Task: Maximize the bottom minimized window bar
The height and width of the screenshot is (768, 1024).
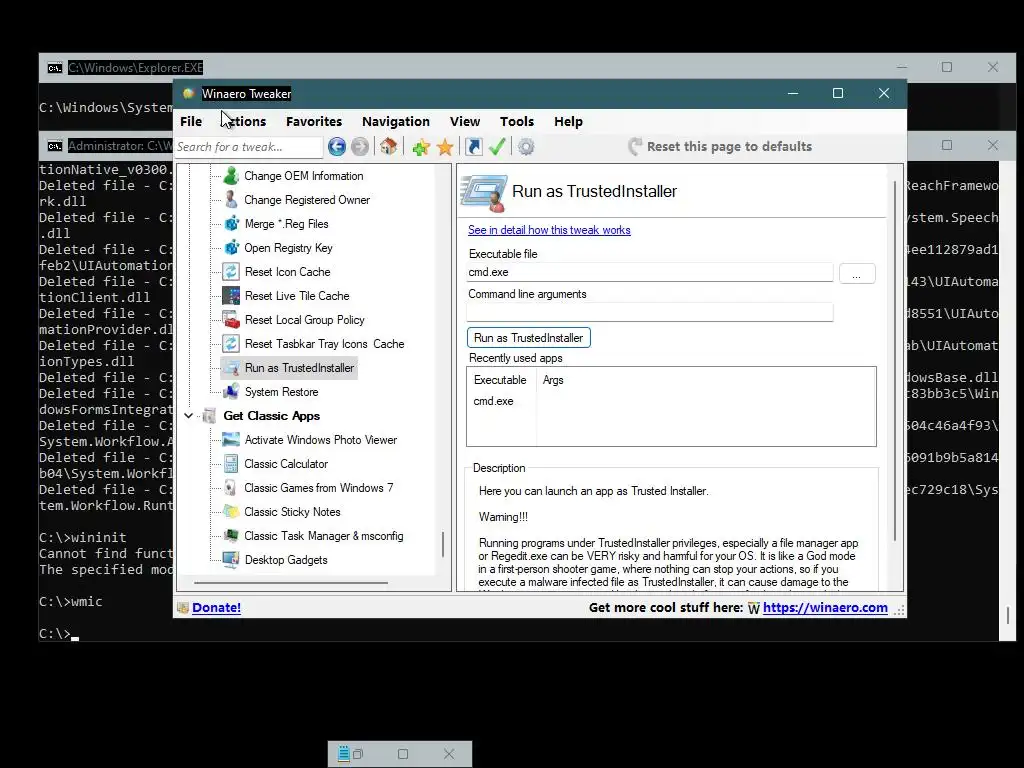Action: 403,754
